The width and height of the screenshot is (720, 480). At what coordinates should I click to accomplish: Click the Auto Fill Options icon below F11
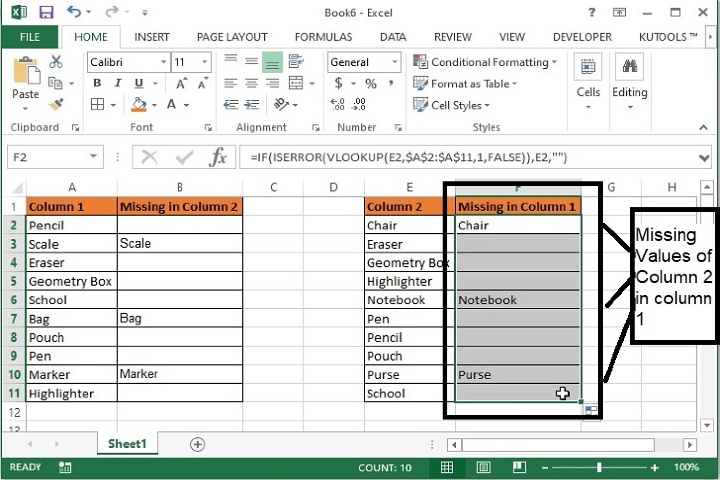click(590, 409)
